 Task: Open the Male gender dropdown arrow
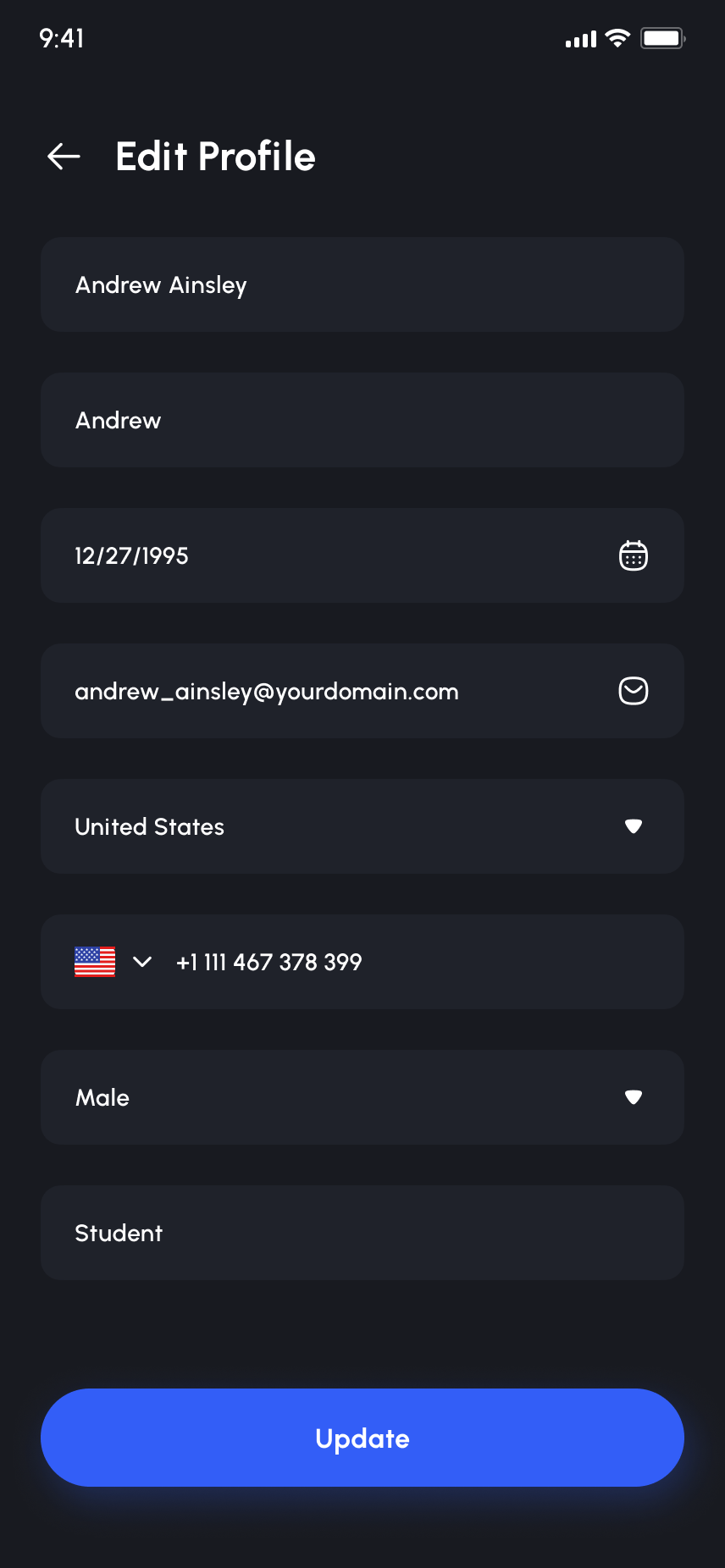pyautogui.click(x=633, y=1097)
